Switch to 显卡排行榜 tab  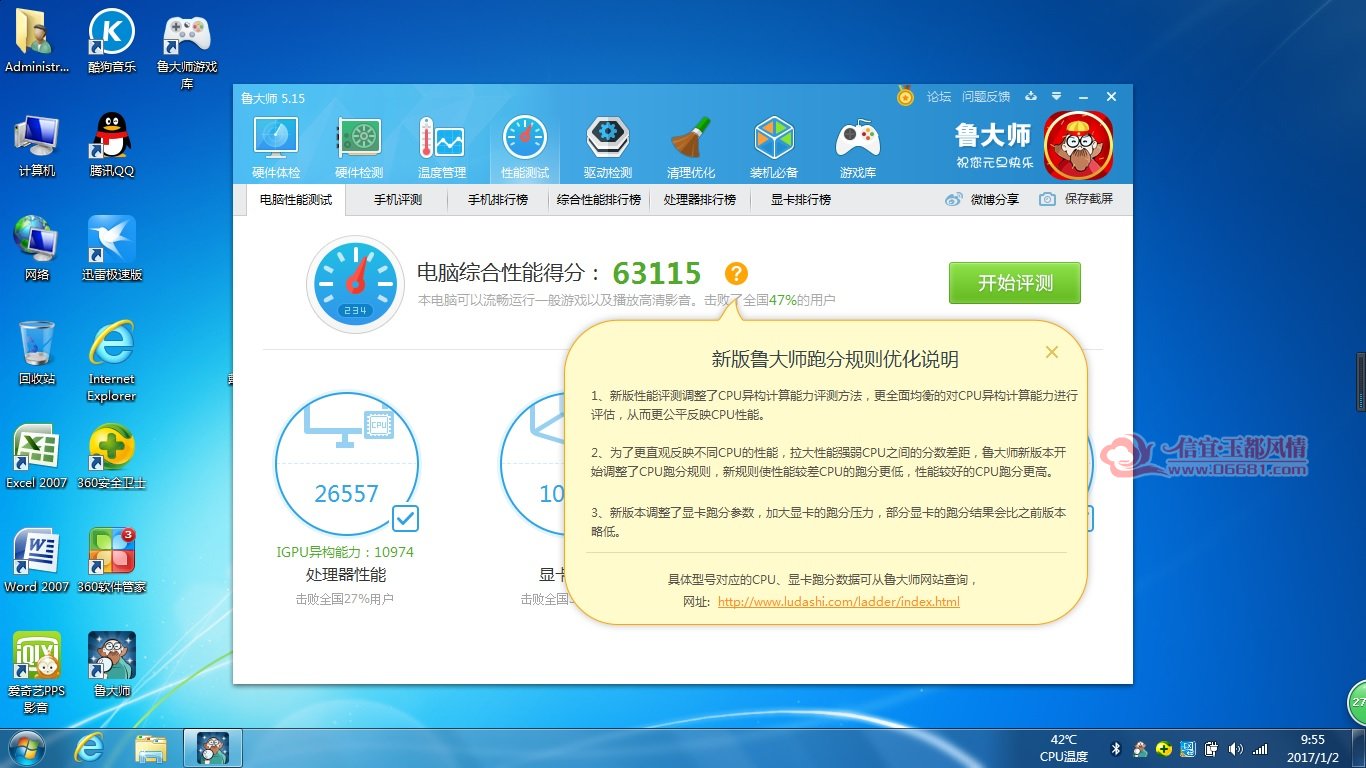click(x=801, y=200)
